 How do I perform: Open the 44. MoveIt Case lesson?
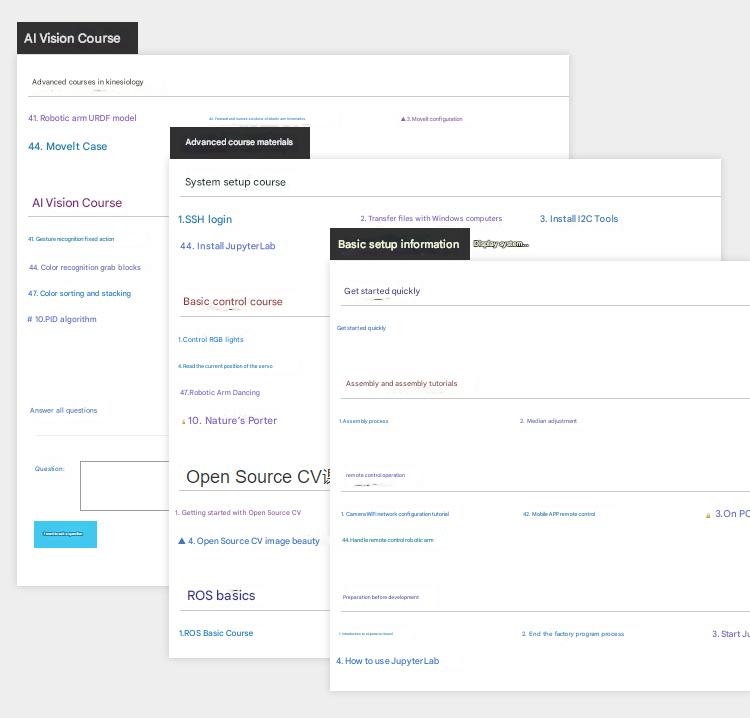point(67,146)
